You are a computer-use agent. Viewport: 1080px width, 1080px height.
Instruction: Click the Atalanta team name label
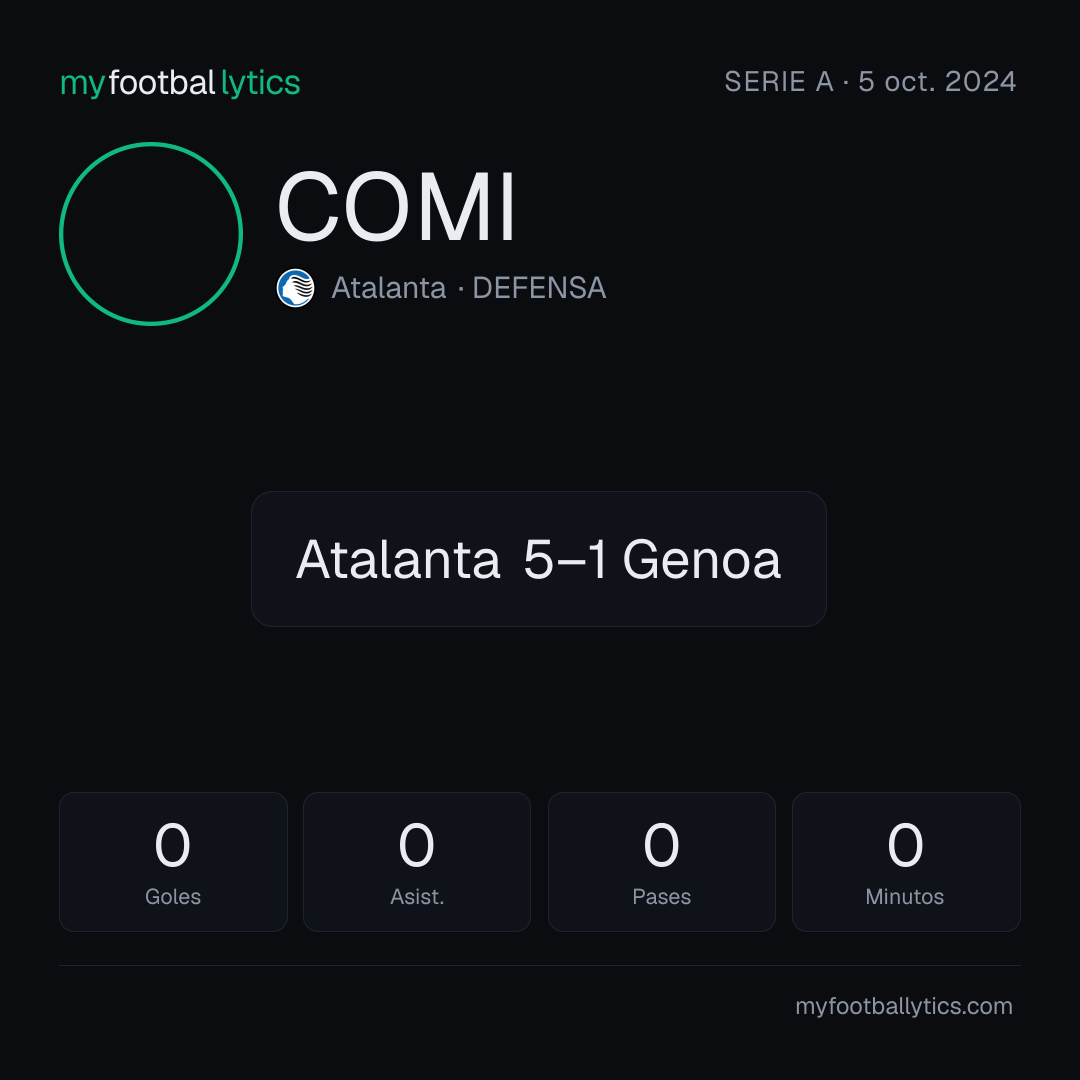pyautogui.click(x=388, y=288)
